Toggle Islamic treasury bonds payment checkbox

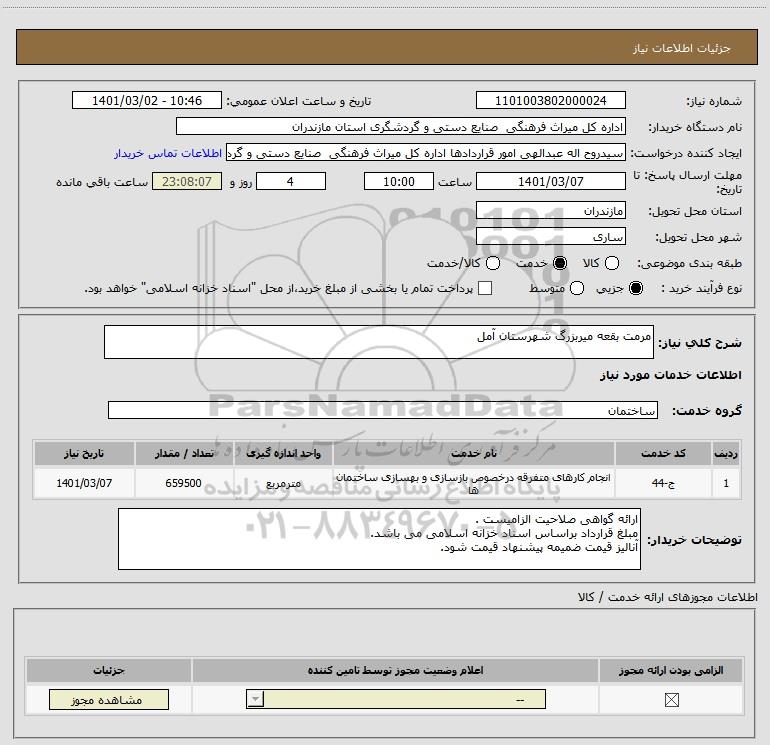pyautogui.click(x=485, y=288)
